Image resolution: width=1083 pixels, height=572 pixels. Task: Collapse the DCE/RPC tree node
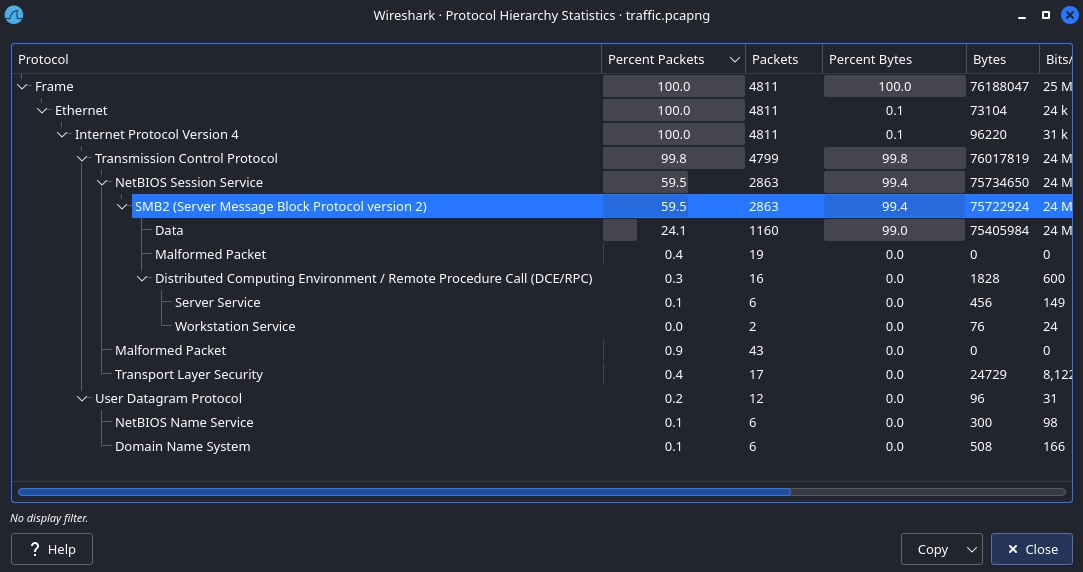pyautogui.click(x=142, y=279)
